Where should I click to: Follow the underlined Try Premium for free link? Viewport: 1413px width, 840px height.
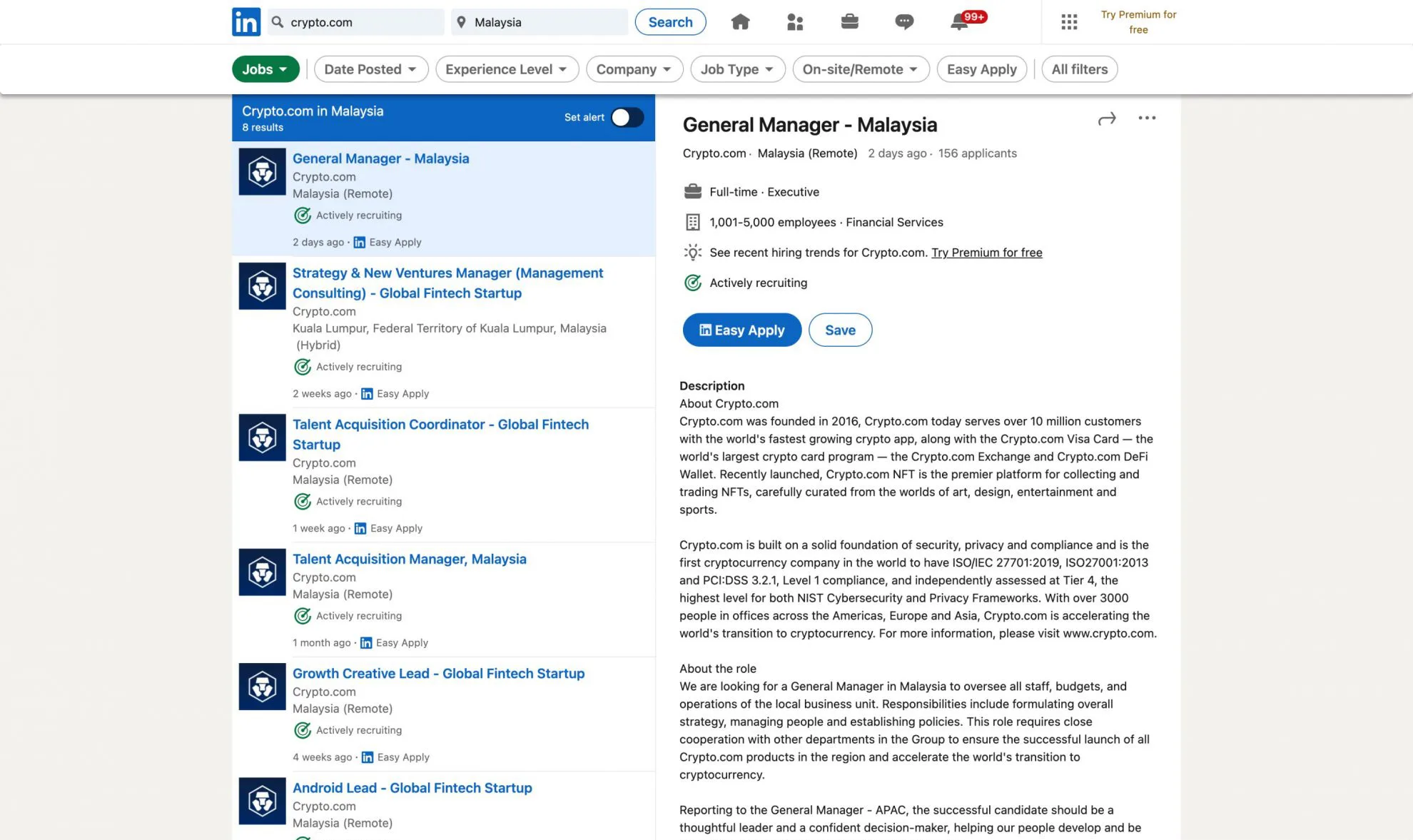coord(986,253)
